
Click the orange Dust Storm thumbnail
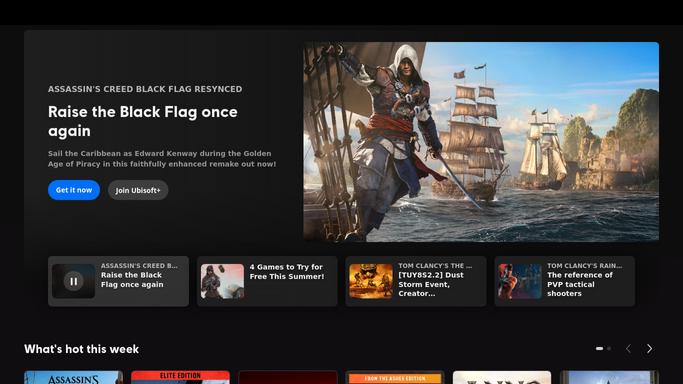(x=371, y=281)
